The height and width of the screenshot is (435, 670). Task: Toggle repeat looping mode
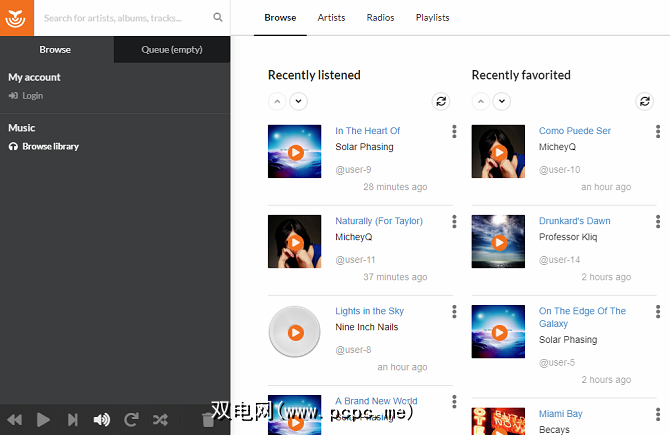pos(131,420)
